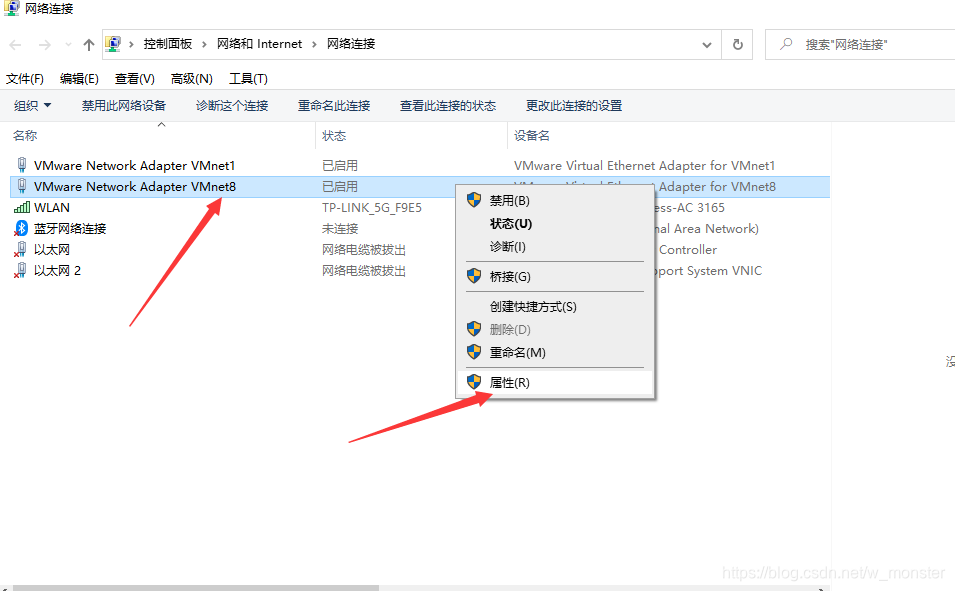The height and width of the screenshot is (591, 955).
Task: Click the VMnet1 adapter icon
Action: tap(22, 165)
